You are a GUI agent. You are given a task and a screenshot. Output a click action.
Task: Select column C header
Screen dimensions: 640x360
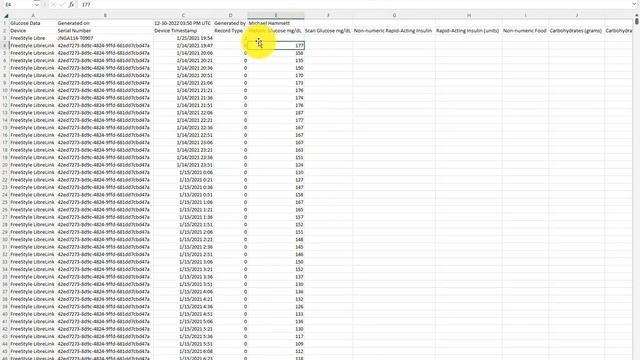183,16
